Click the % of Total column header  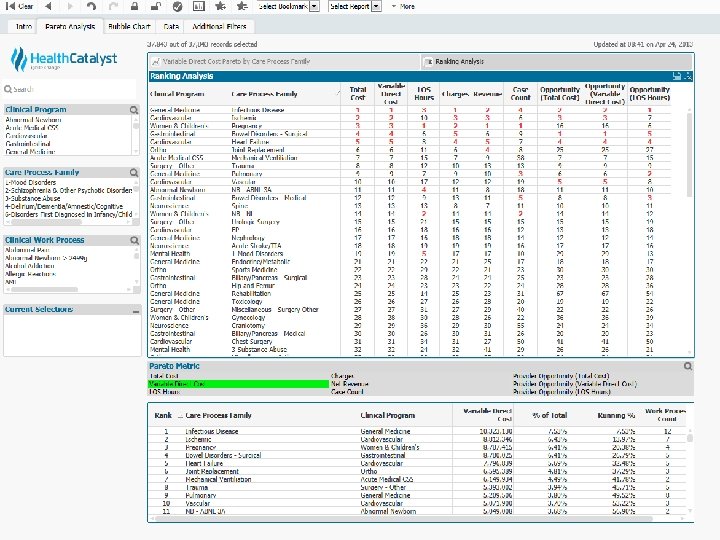point(550,416)
